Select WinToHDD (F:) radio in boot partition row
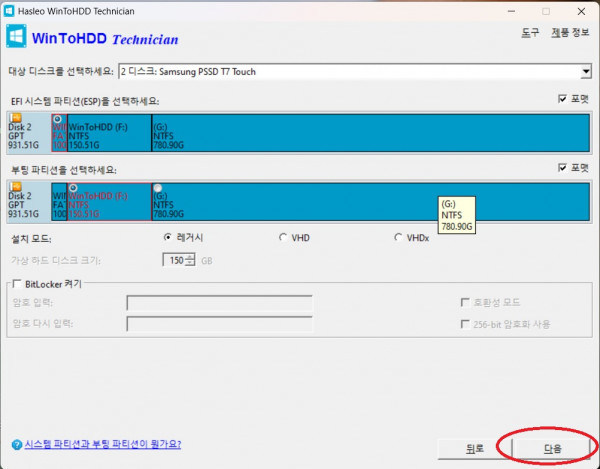This screenshot has height=469, width=600. point(73,188)
